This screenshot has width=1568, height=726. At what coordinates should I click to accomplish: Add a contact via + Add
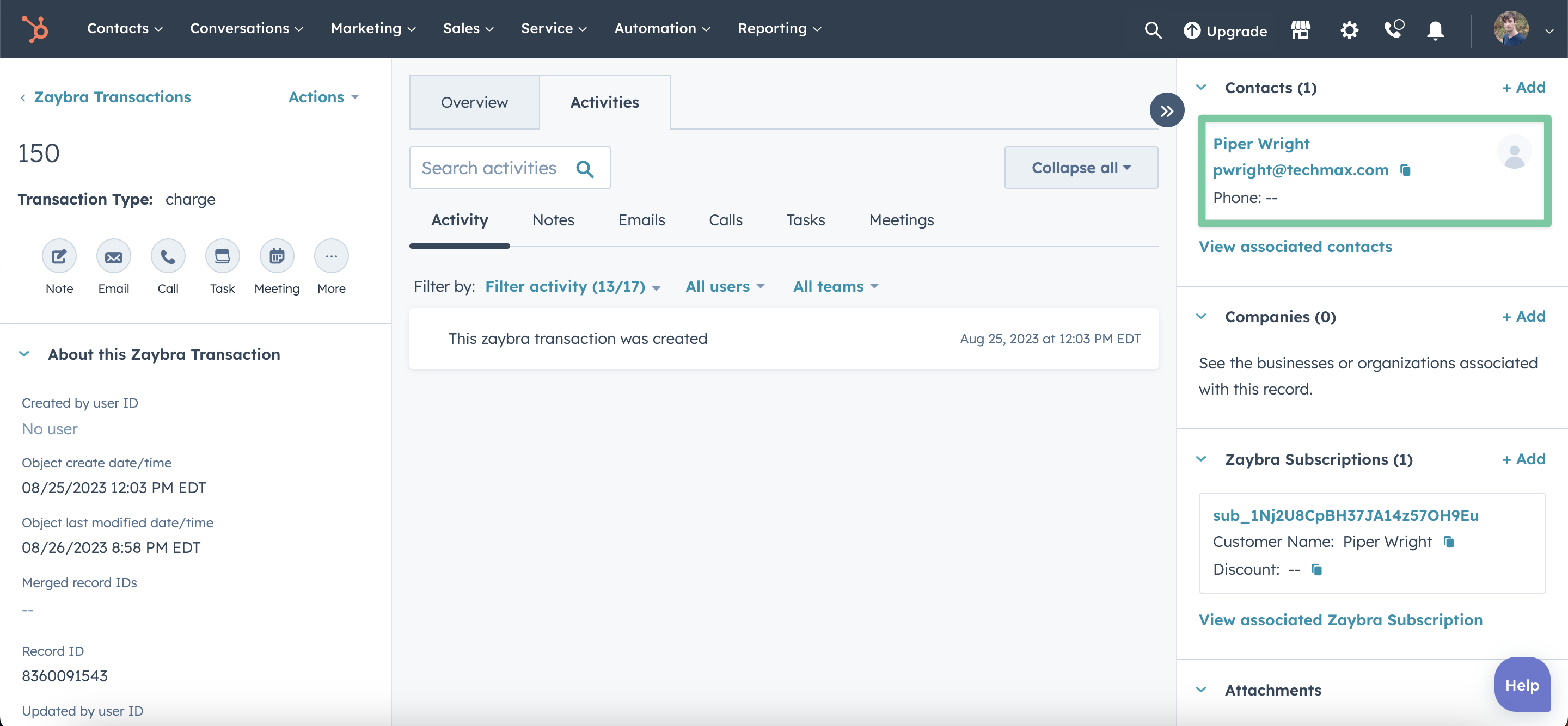[x=1523, y=88]
